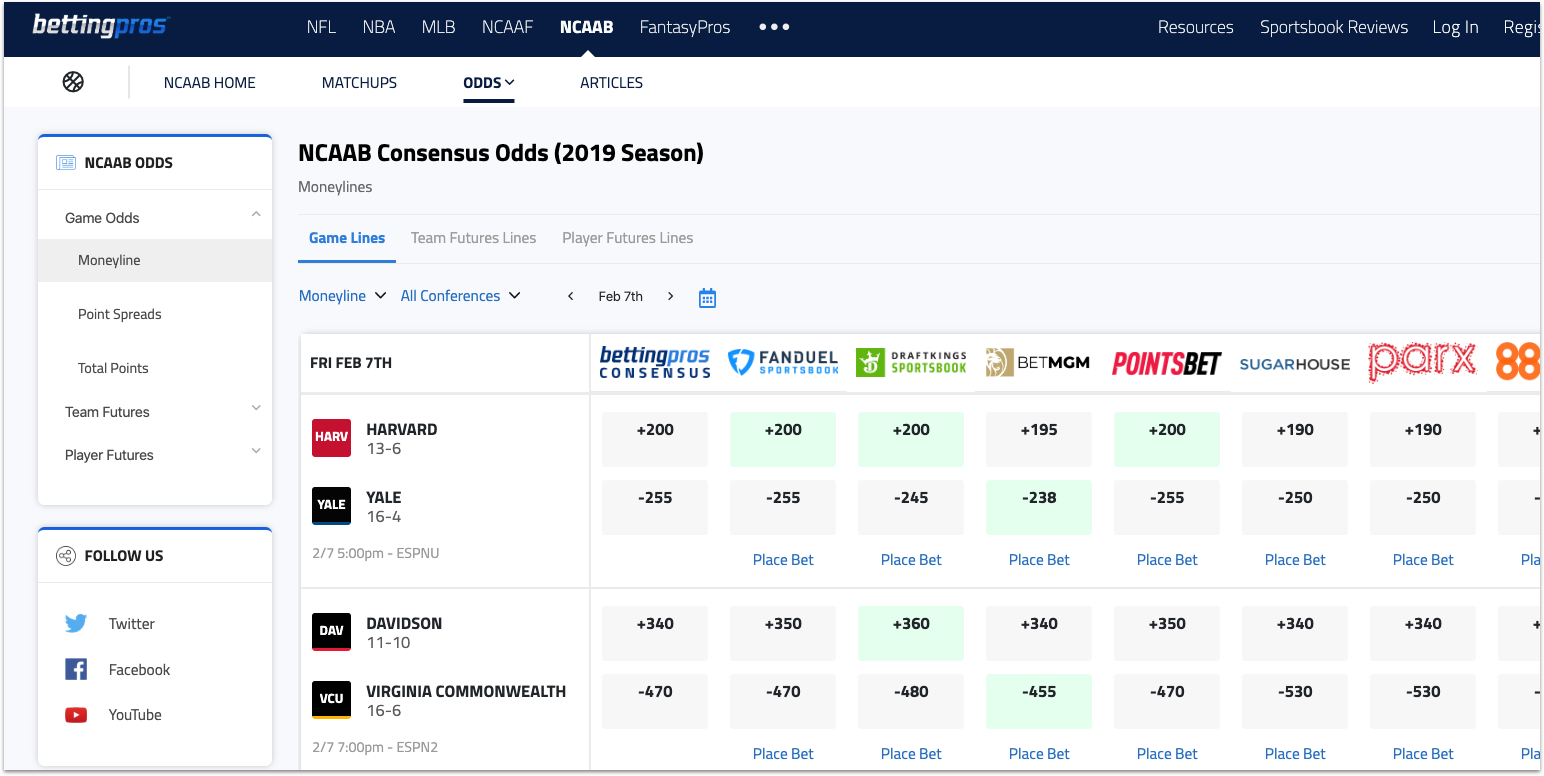Select BetMGM -455 odds for VCU
The image size is (1544, 776).
click(x=1039, y=701)
